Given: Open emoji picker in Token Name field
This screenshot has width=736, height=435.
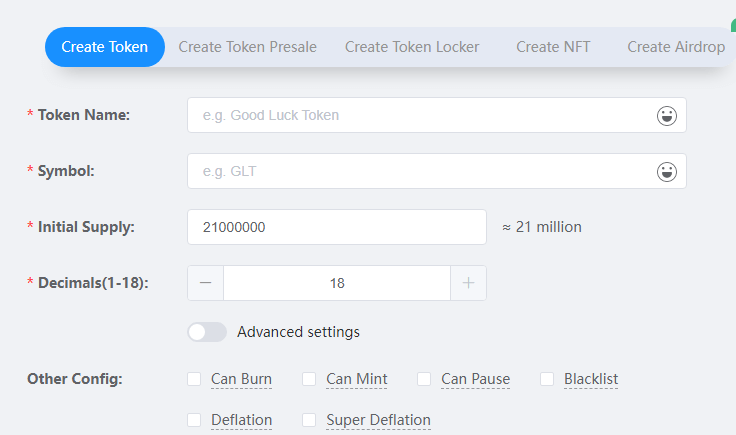Looking at the screenshot, I should [666, 115].
